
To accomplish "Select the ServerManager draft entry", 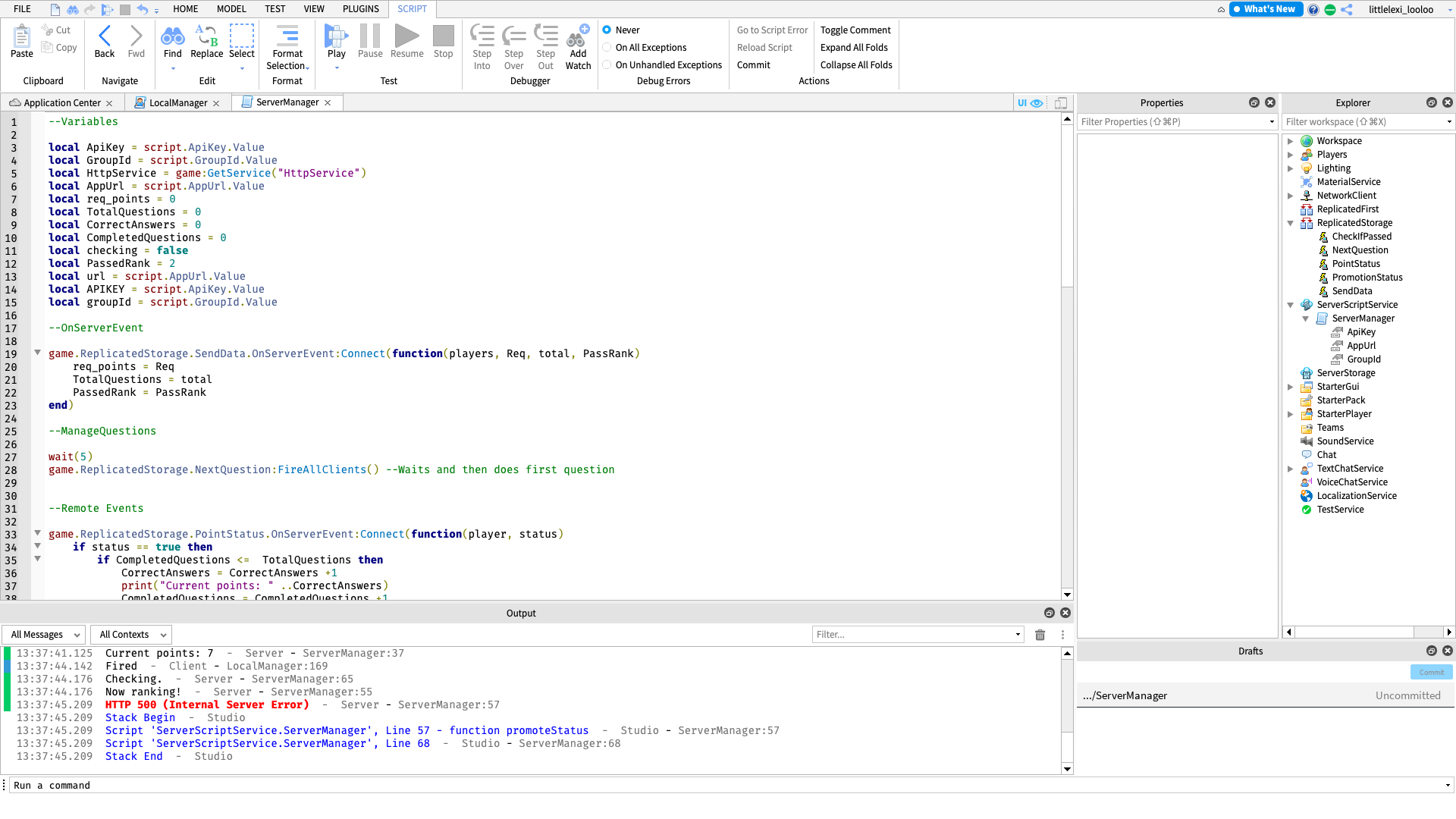I will coord(1265,695).
